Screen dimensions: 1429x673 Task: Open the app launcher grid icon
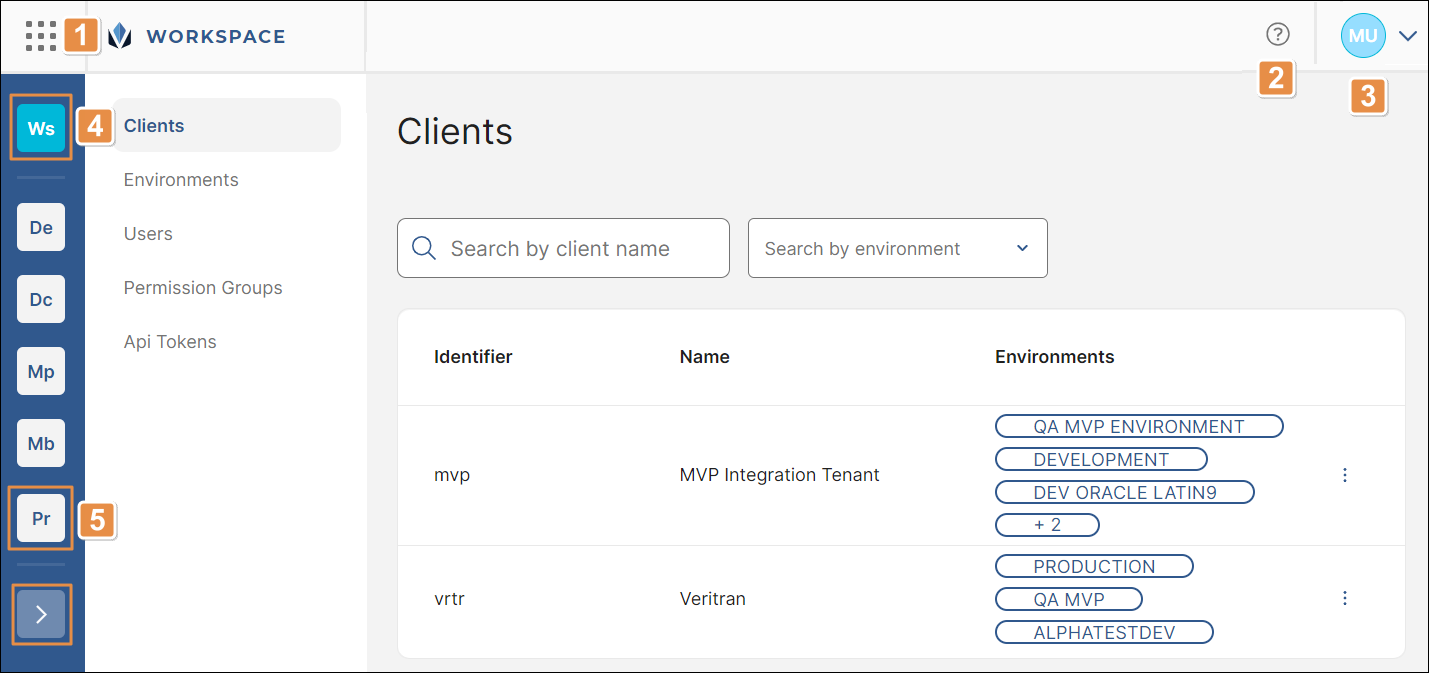point(41,36)
